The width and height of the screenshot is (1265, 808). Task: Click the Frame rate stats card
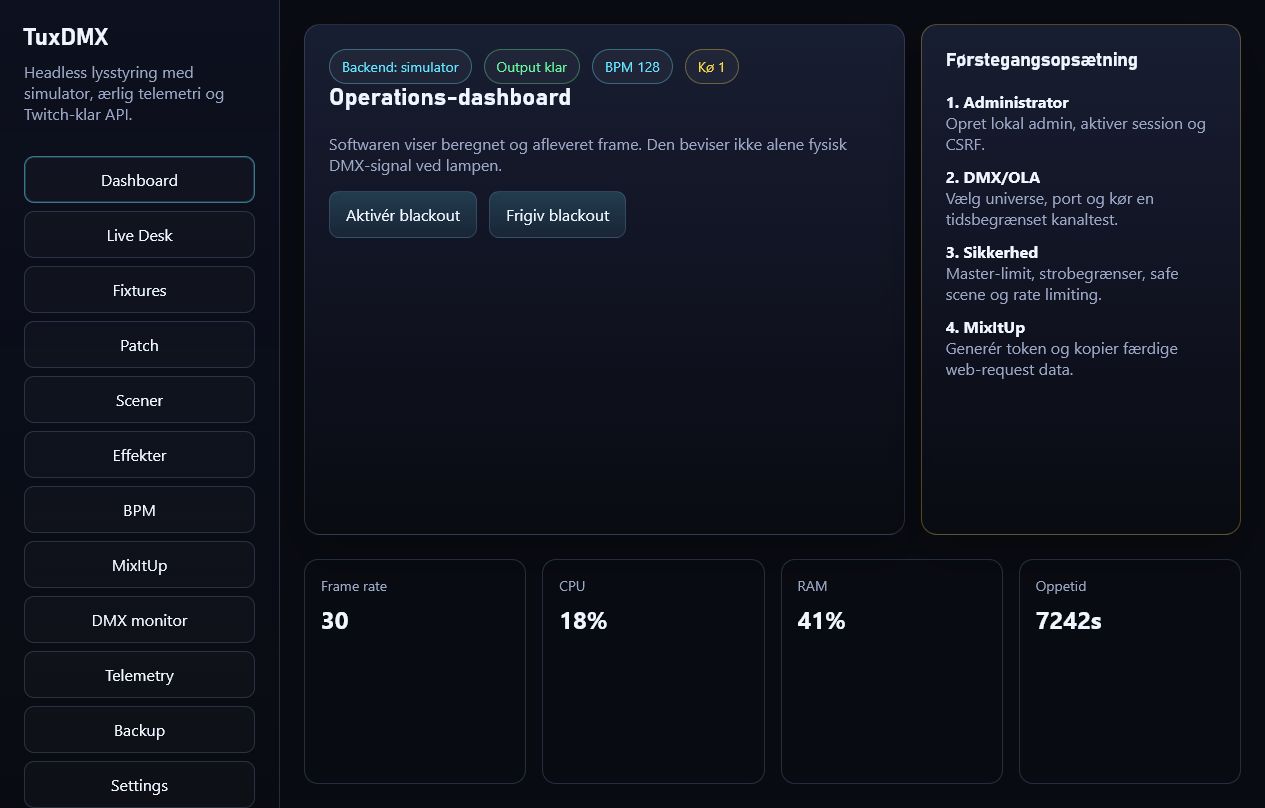coord(415,671)
